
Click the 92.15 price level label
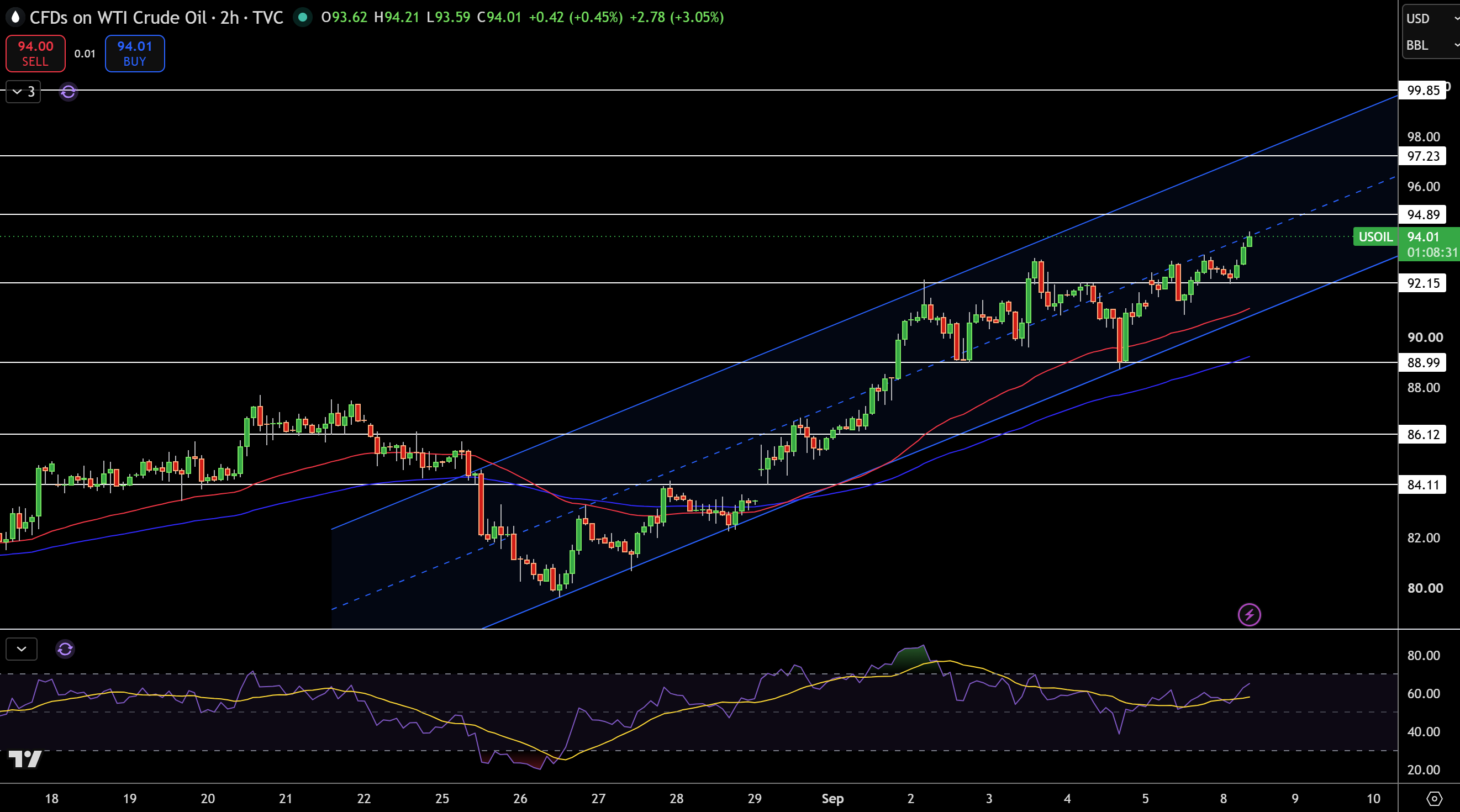pyautogui.click(x=1422, y=283)
